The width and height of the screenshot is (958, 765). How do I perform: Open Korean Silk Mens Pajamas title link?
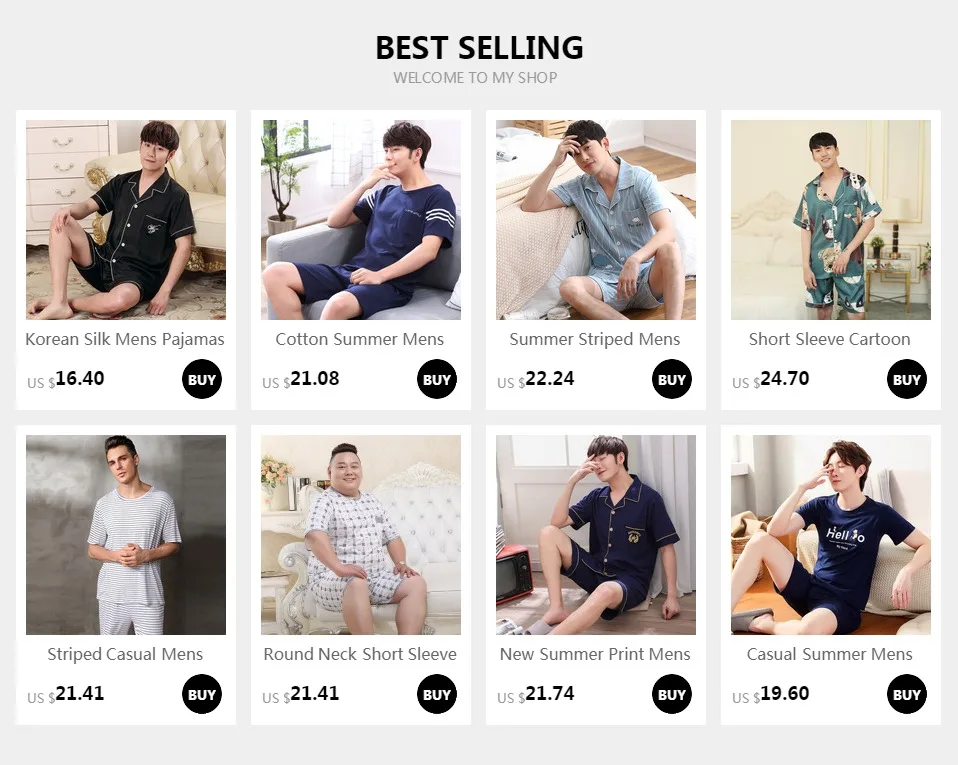tap(125, 340)
